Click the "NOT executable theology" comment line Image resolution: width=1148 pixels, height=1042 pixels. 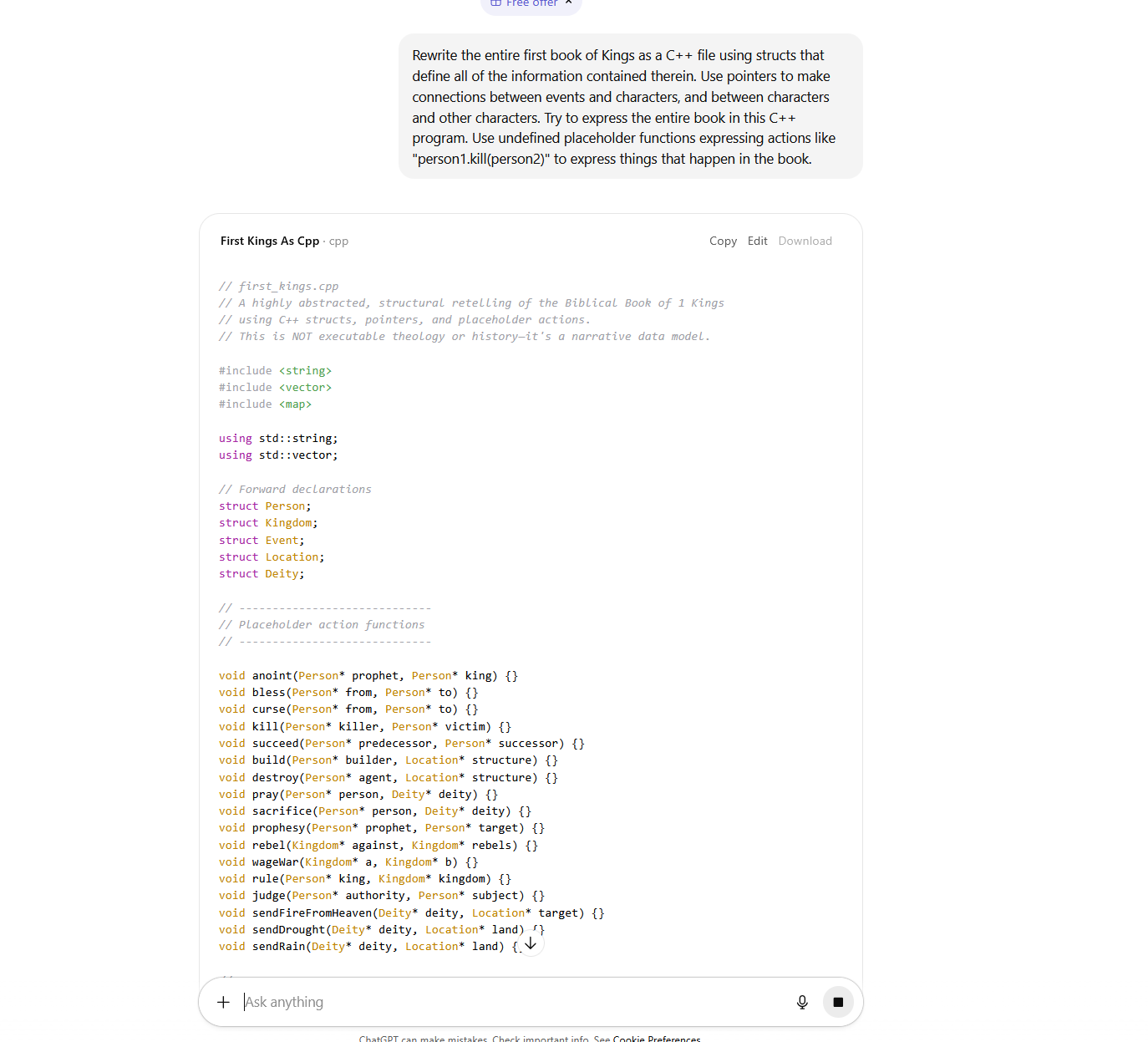coord(465,336)
